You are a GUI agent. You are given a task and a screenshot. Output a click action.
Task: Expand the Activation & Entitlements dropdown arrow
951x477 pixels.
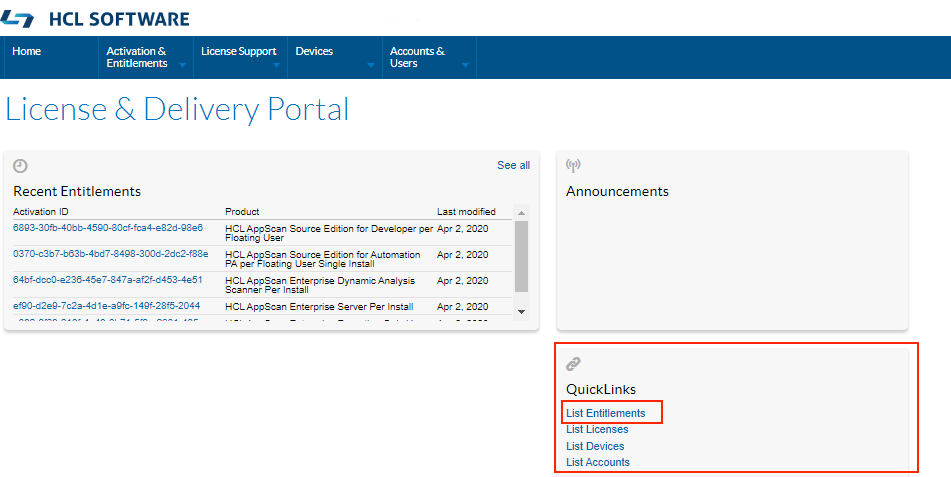pos(182,65)
